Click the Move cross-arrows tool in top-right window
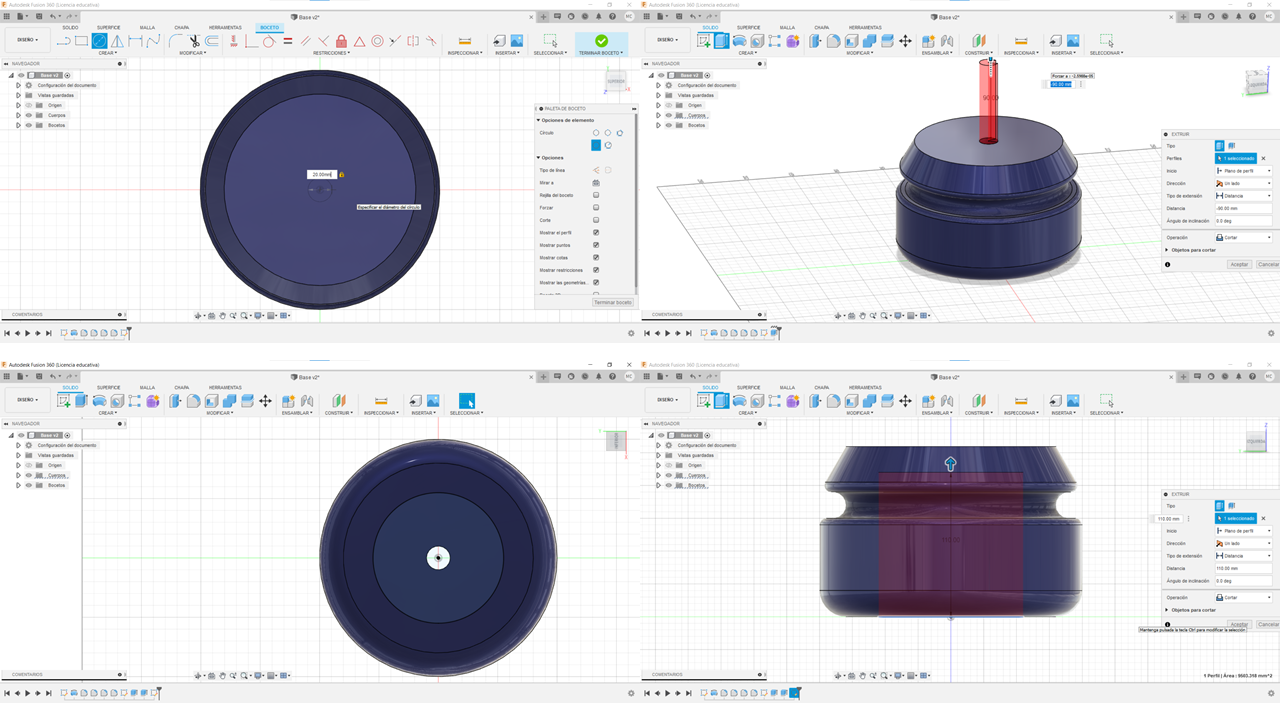The image size is (1280, 720). [905, 41]
